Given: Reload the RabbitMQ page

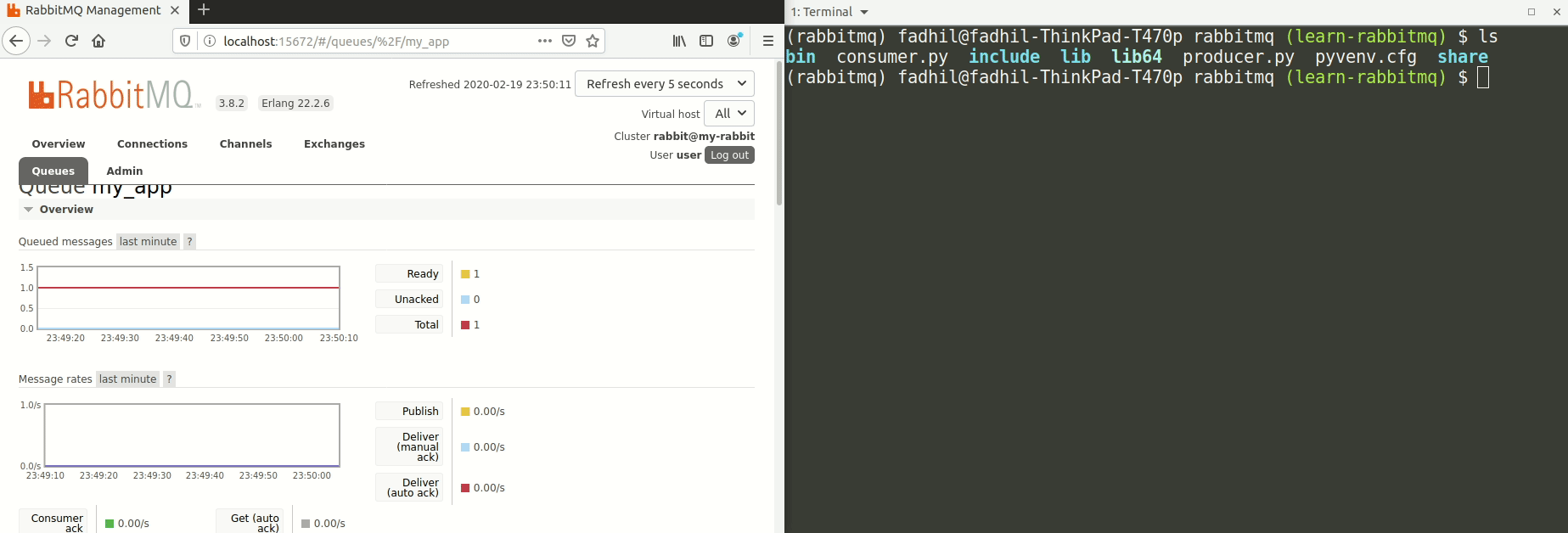Looking at the screenshot, I should click(x=72, y=41).
